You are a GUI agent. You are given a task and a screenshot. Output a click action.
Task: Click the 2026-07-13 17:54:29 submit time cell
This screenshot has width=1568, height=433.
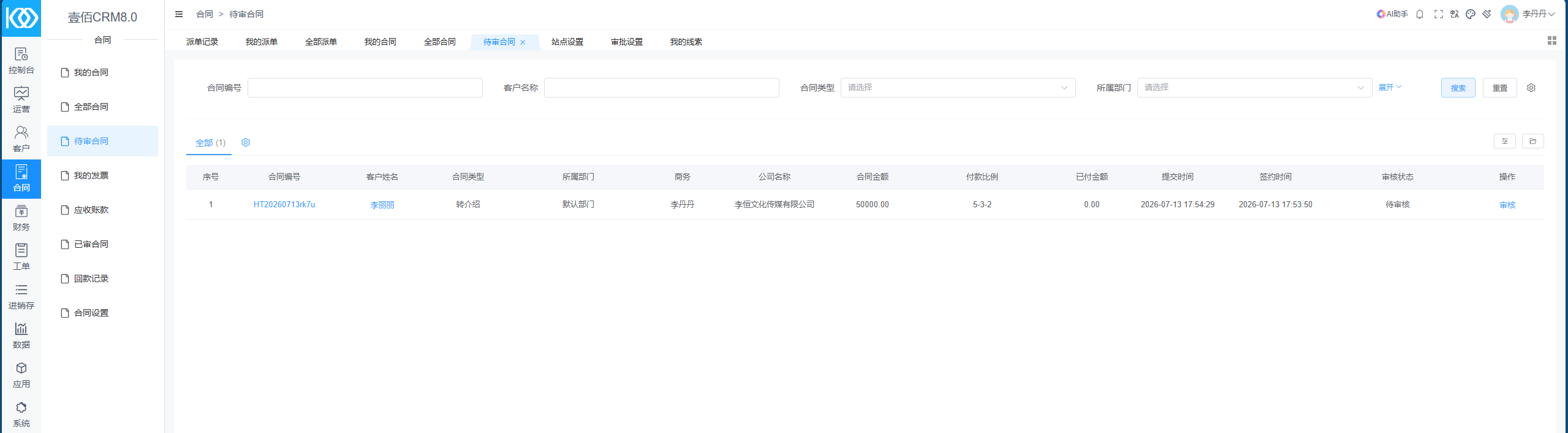(1178, 204)
